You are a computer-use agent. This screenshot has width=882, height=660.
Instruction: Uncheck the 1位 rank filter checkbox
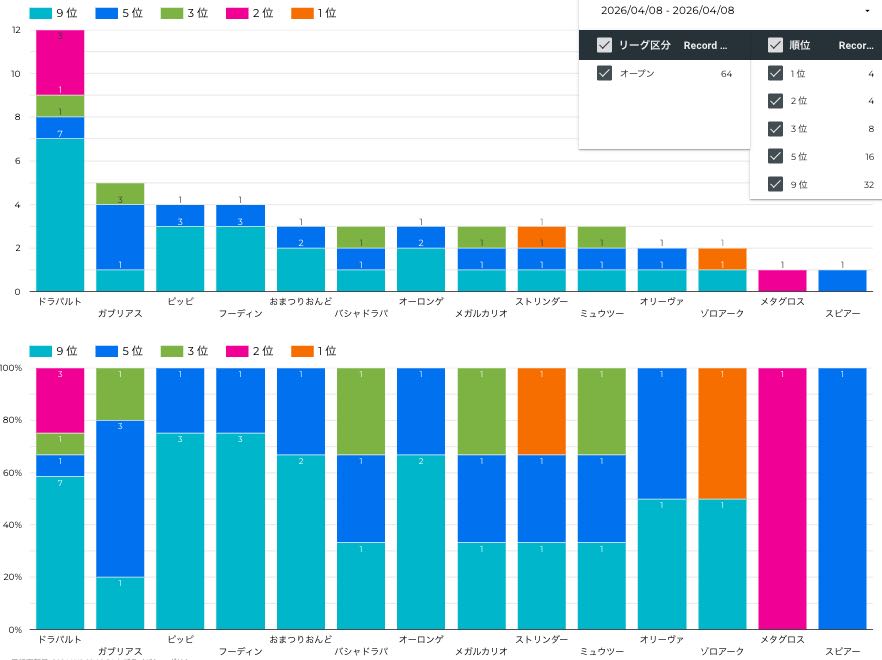click(x=774, y=73)
